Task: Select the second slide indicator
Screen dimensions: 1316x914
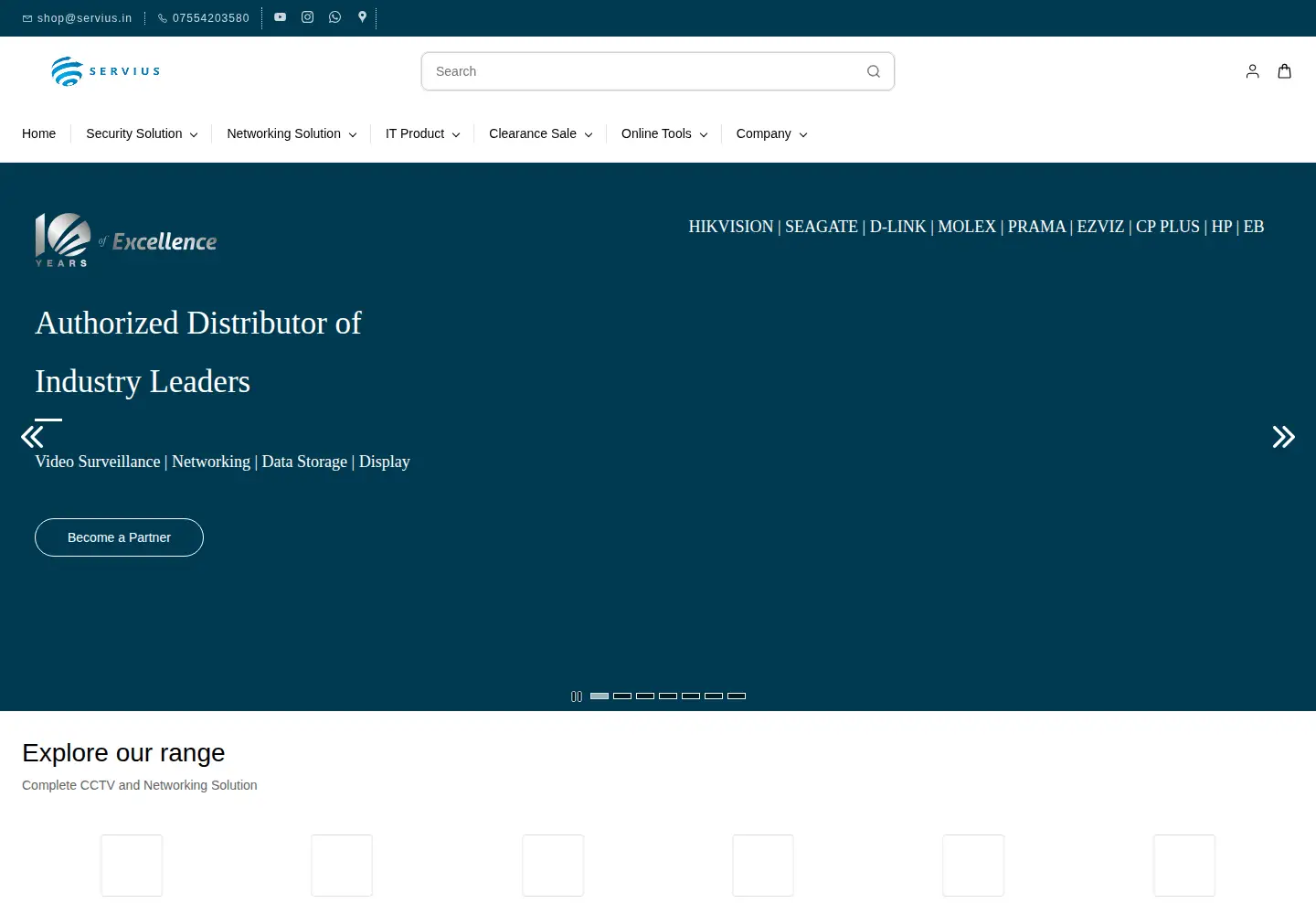Action: click(x=622, y=696)
